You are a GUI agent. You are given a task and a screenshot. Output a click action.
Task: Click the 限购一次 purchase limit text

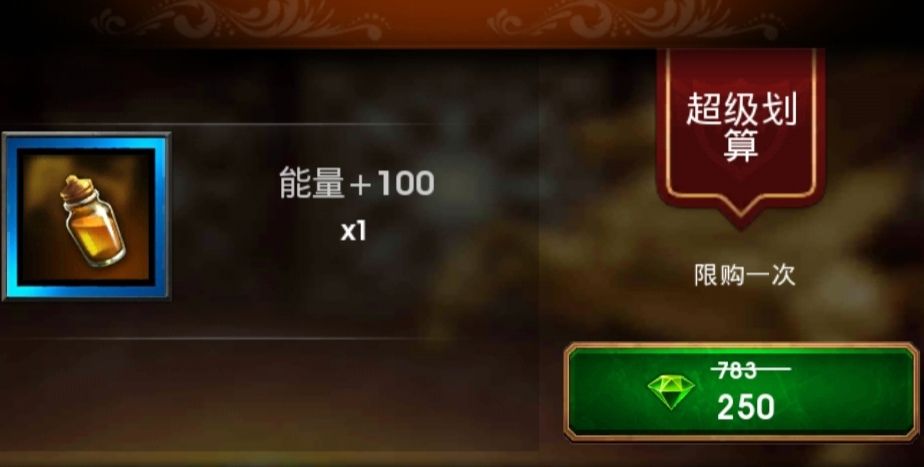click(x=744, y=275)
